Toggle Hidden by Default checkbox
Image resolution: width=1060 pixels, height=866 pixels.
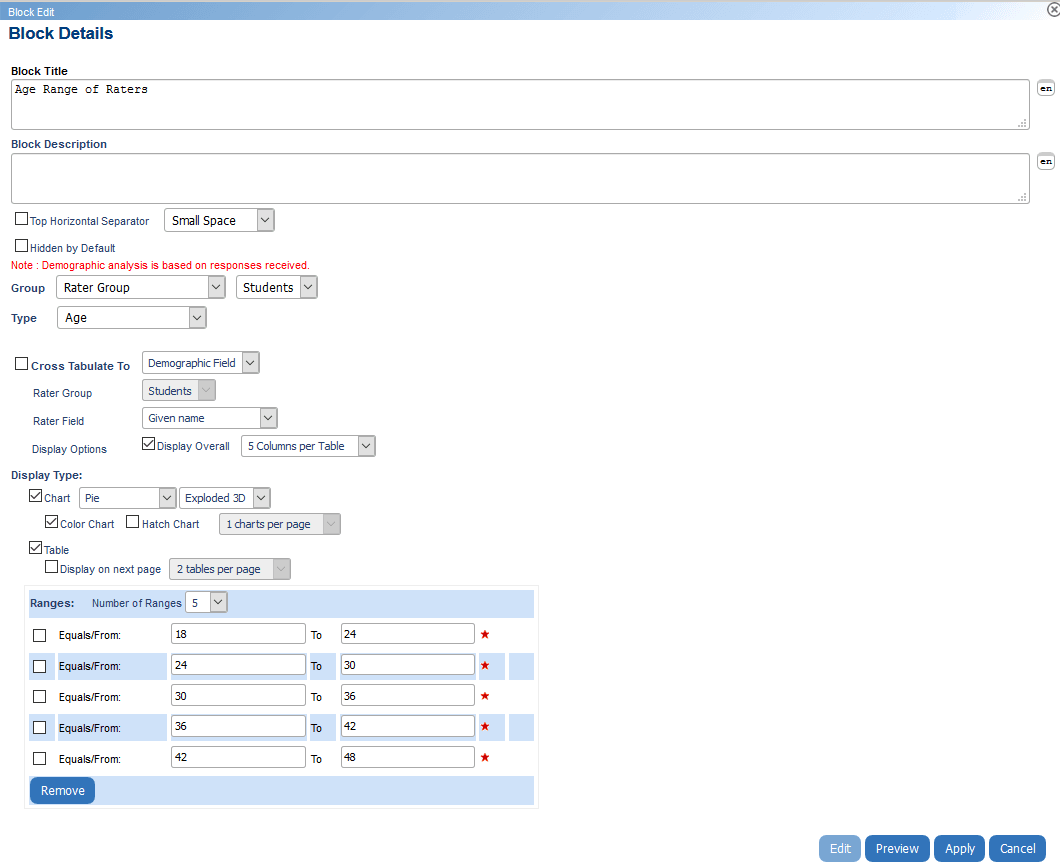pyautogui.click(x=22, y=246)
